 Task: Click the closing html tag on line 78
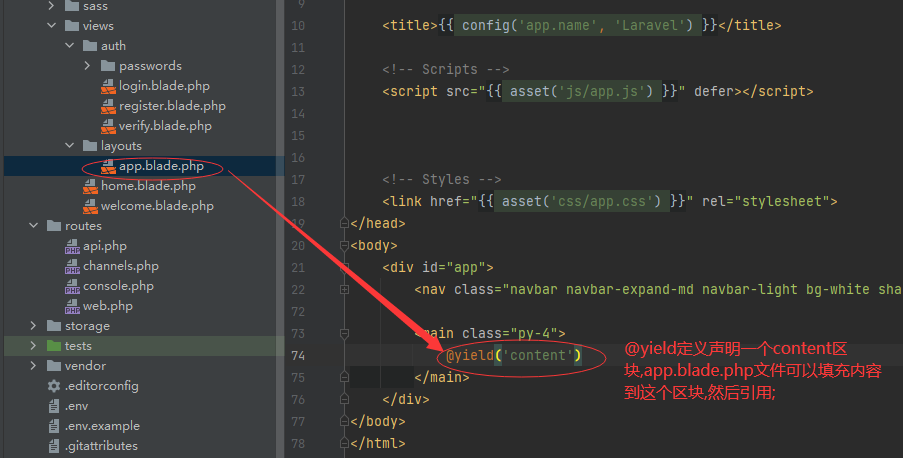click(x=378, y=444)
